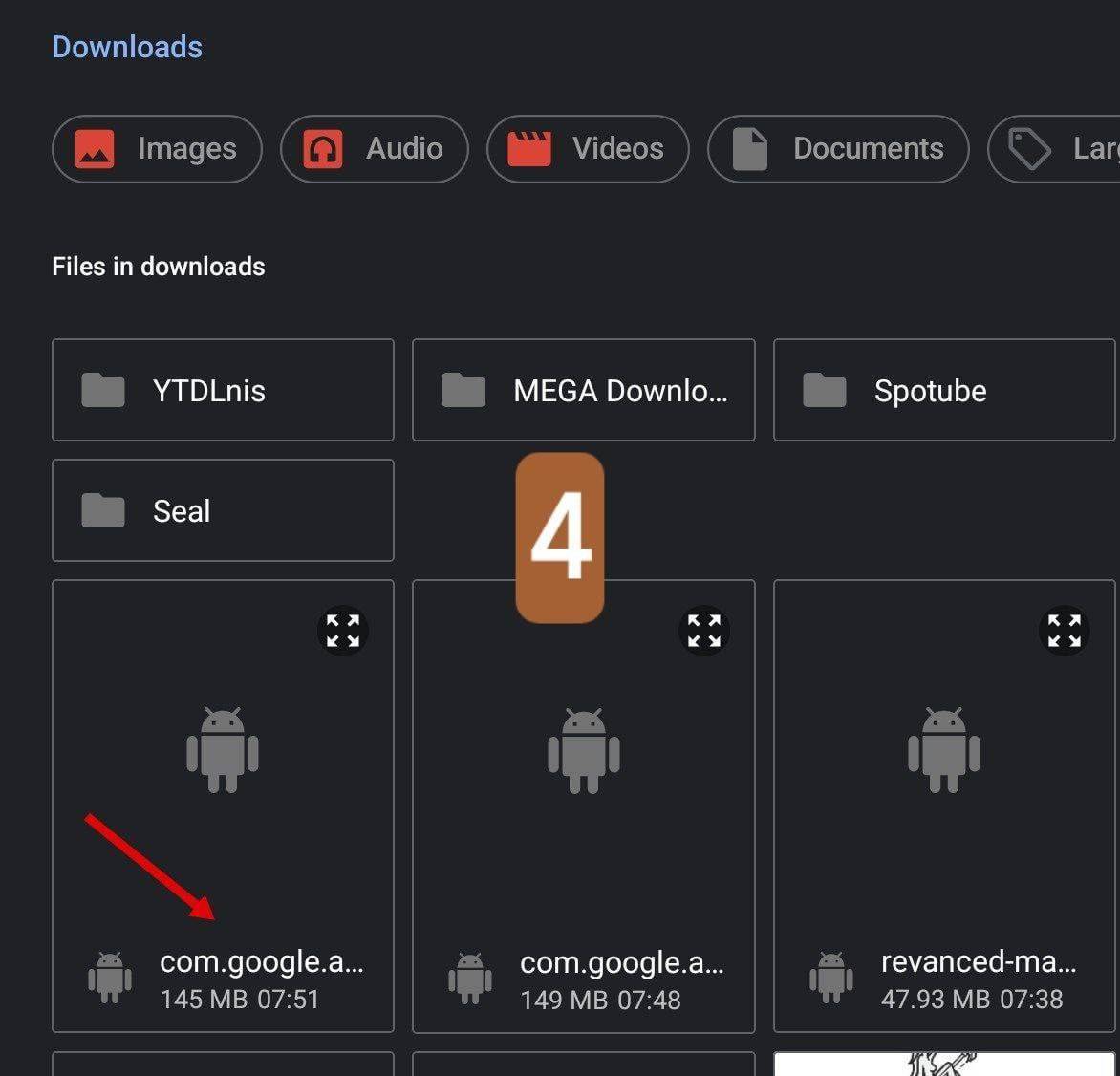Click the '149 MB 07:48' file details
This screenshot has width=1120, height=1076.
coord(601,1000)
